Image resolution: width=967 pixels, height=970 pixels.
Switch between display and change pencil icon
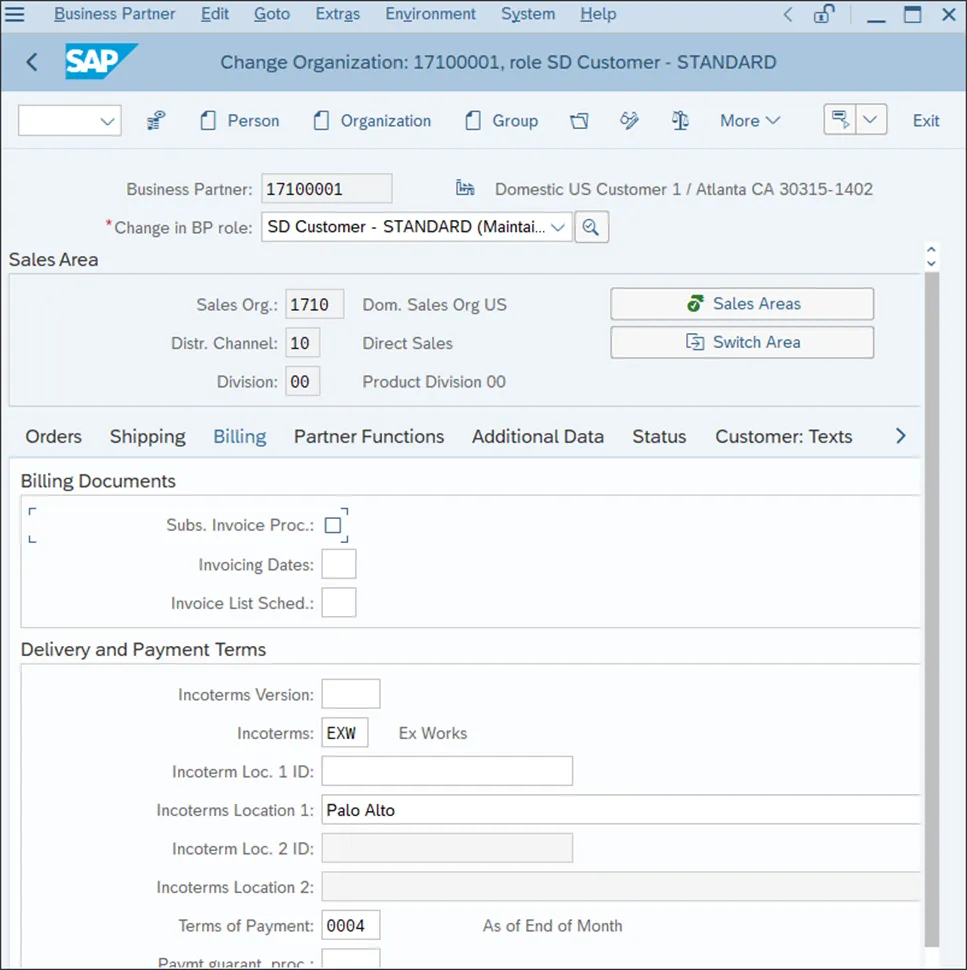pyautogui.click(x=629, y=120)
